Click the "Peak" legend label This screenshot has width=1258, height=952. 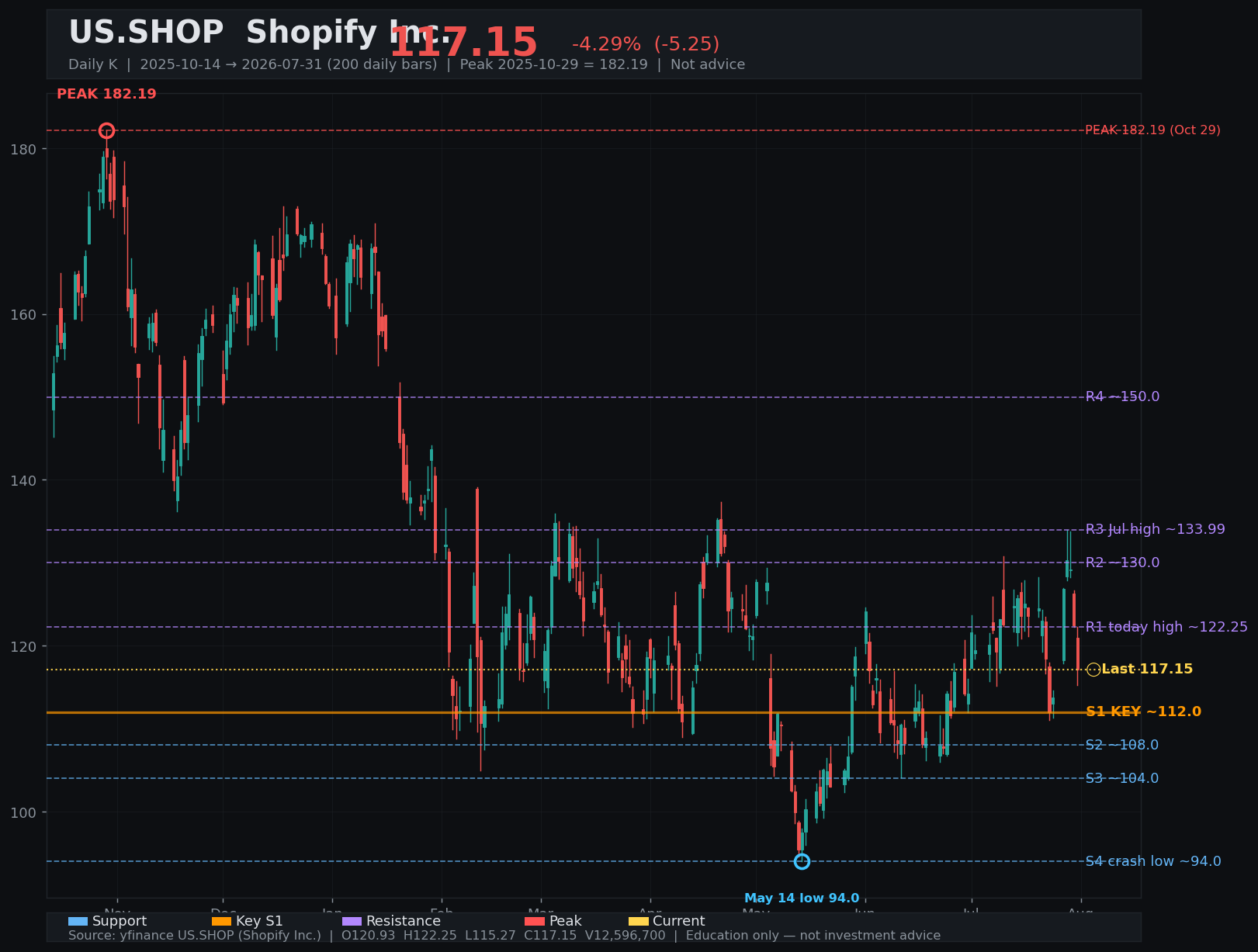565,921
